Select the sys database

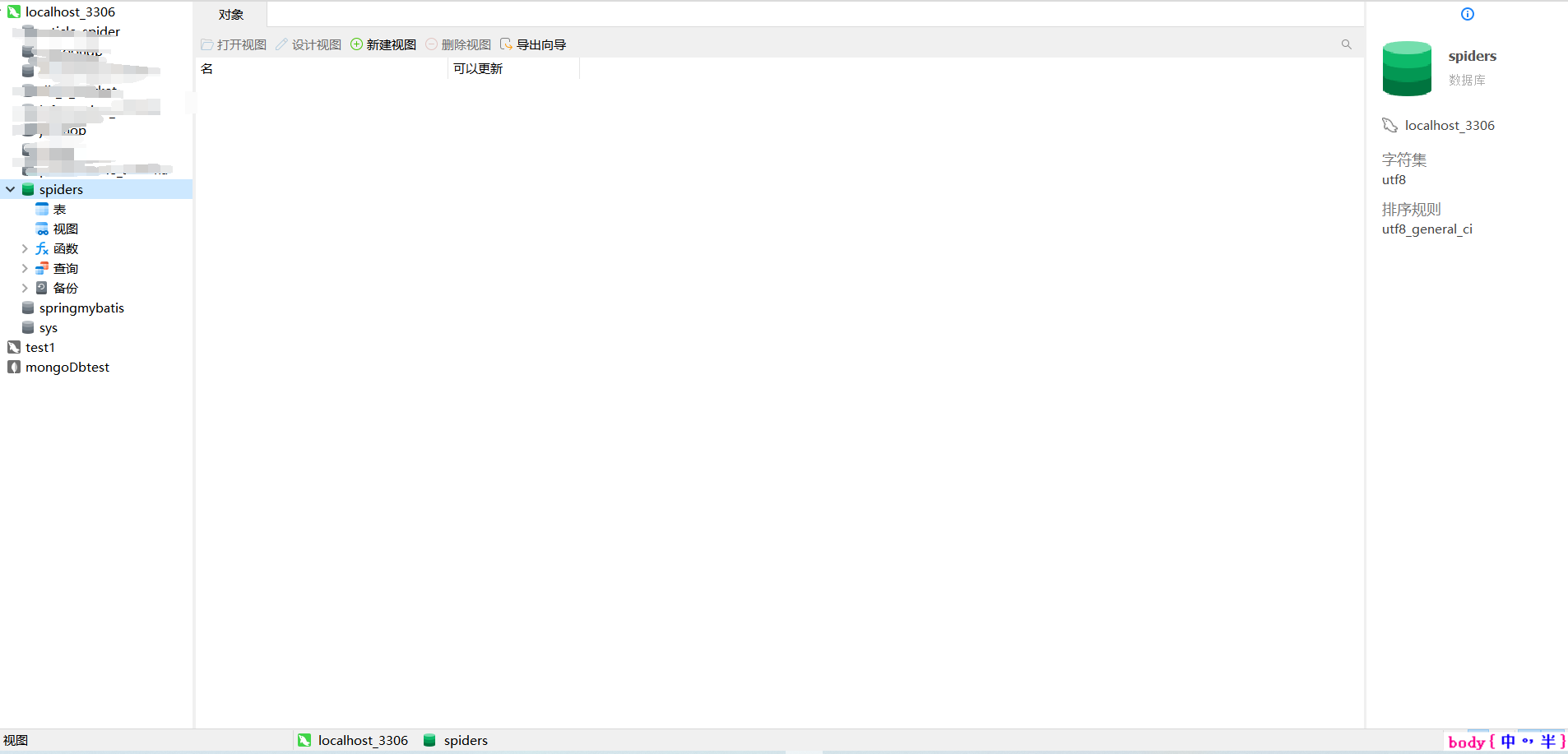tap(49, 327)
